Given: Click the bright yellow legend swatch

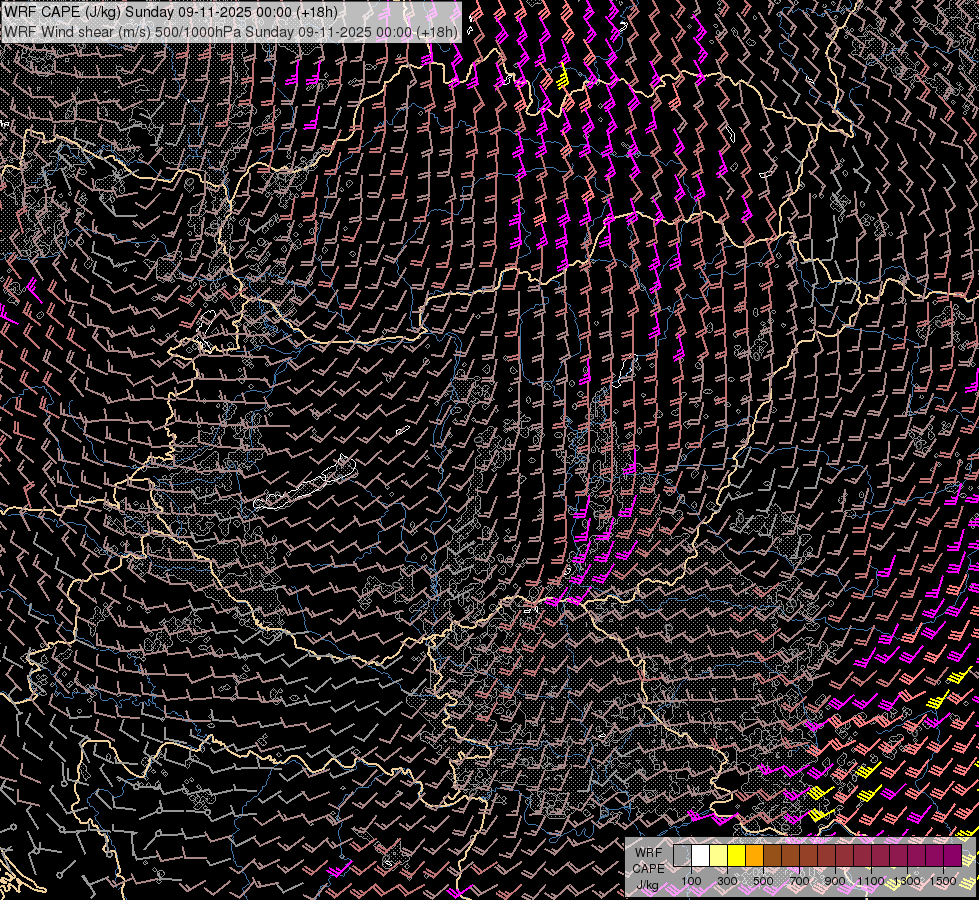Looking at the screenshot, I should click(x=736, y=856).
